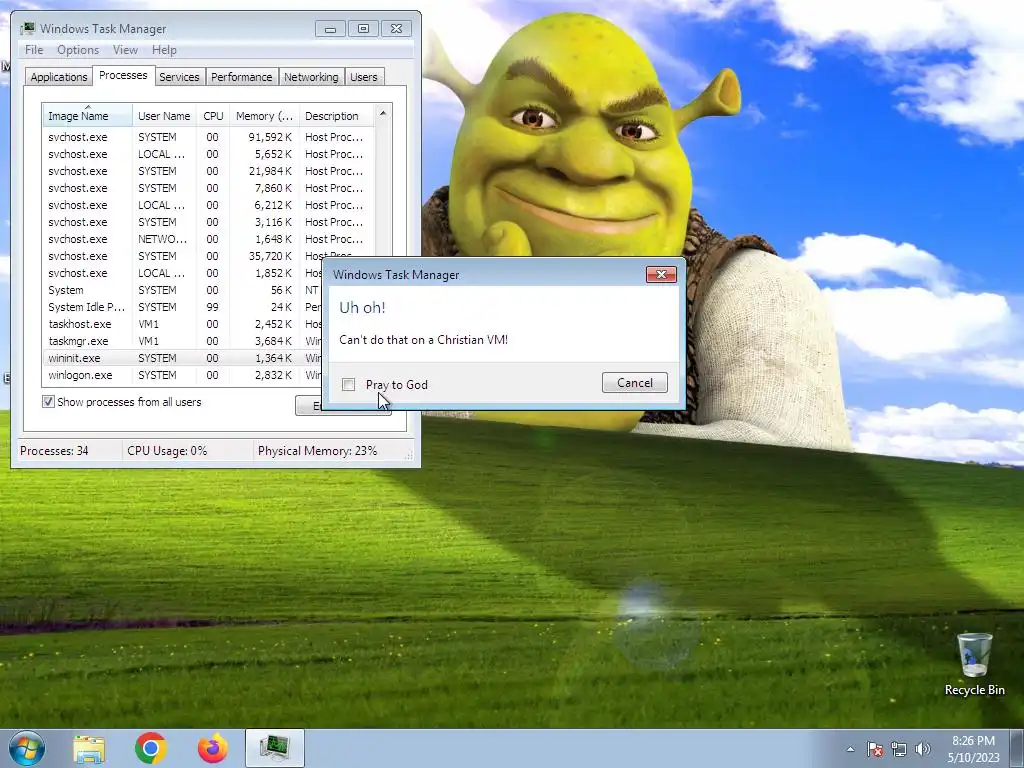This screenshot has width=1024, height=768.
Task: Open the network status tray icon
Action: point(899,749)
